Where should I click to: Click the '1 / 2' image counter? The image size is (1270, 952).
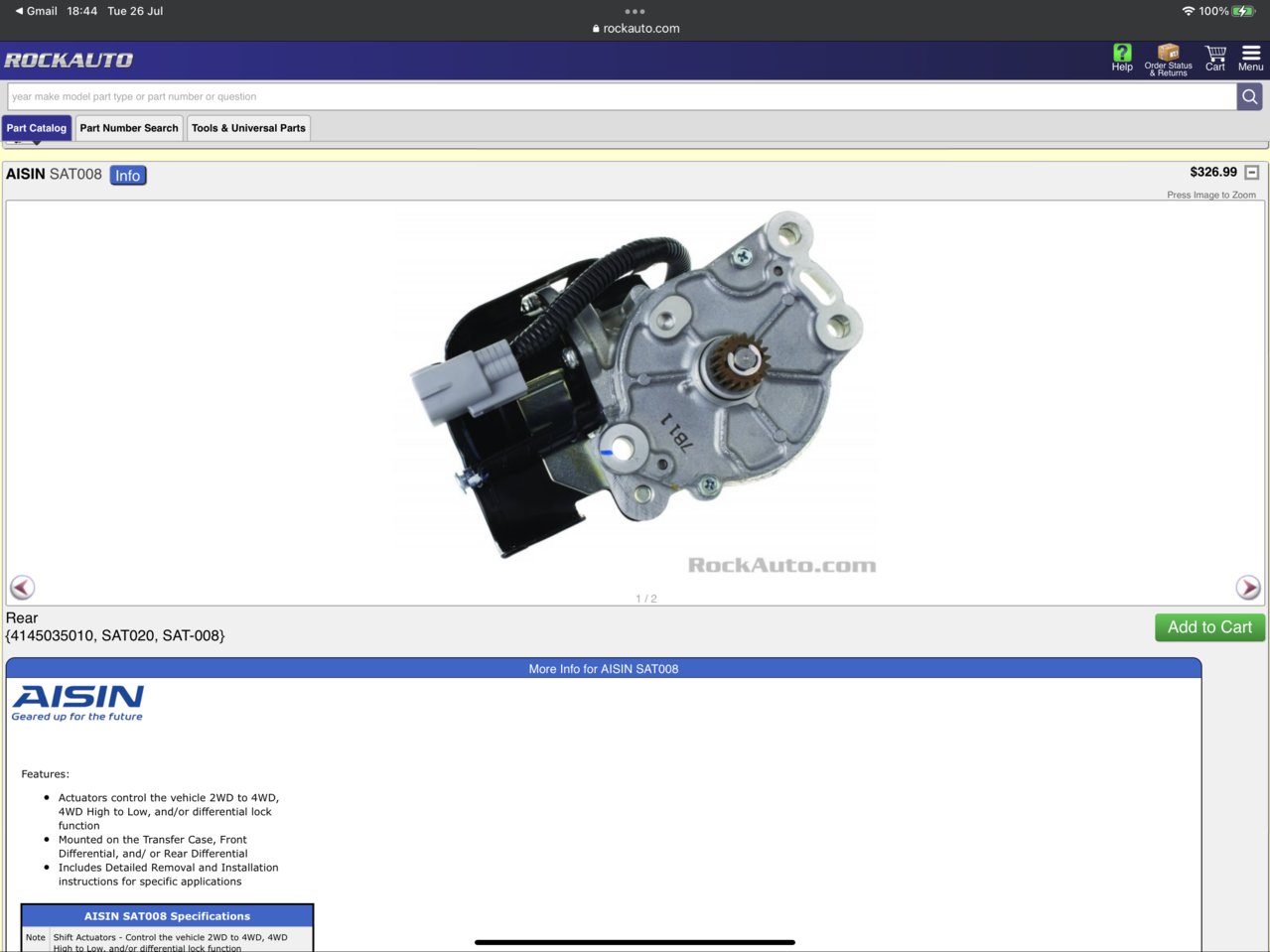646,599
